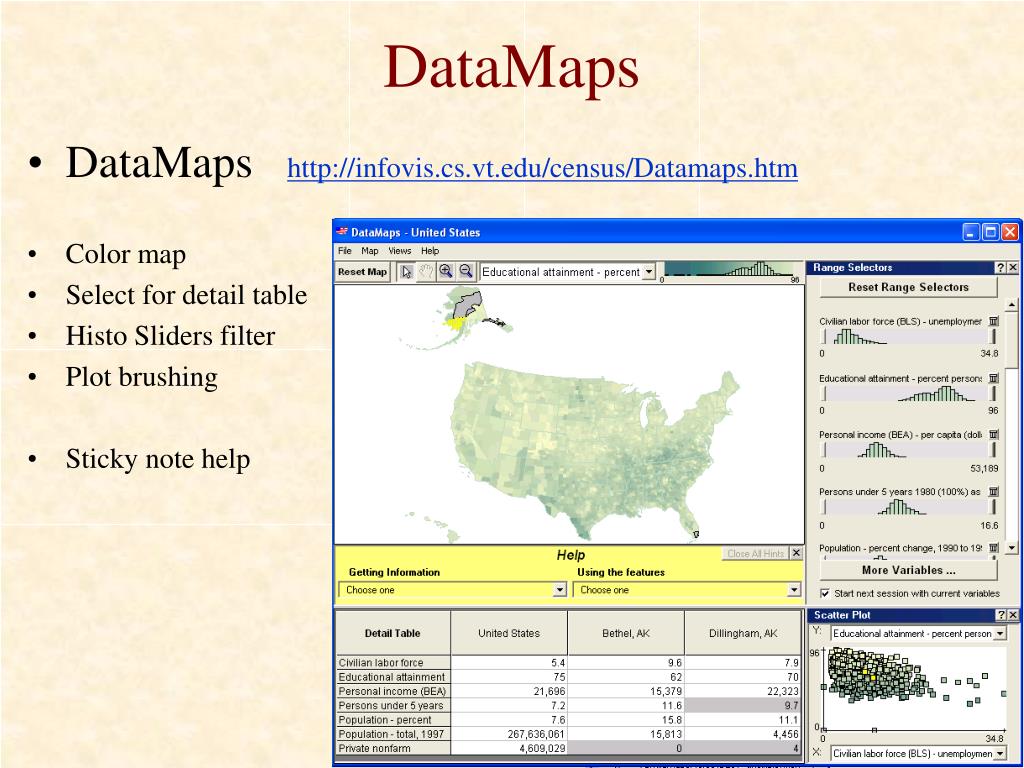Click the right slider handle of Persons under 5 years
Viewport: 1024px width, 768px height.
(994, 507)
